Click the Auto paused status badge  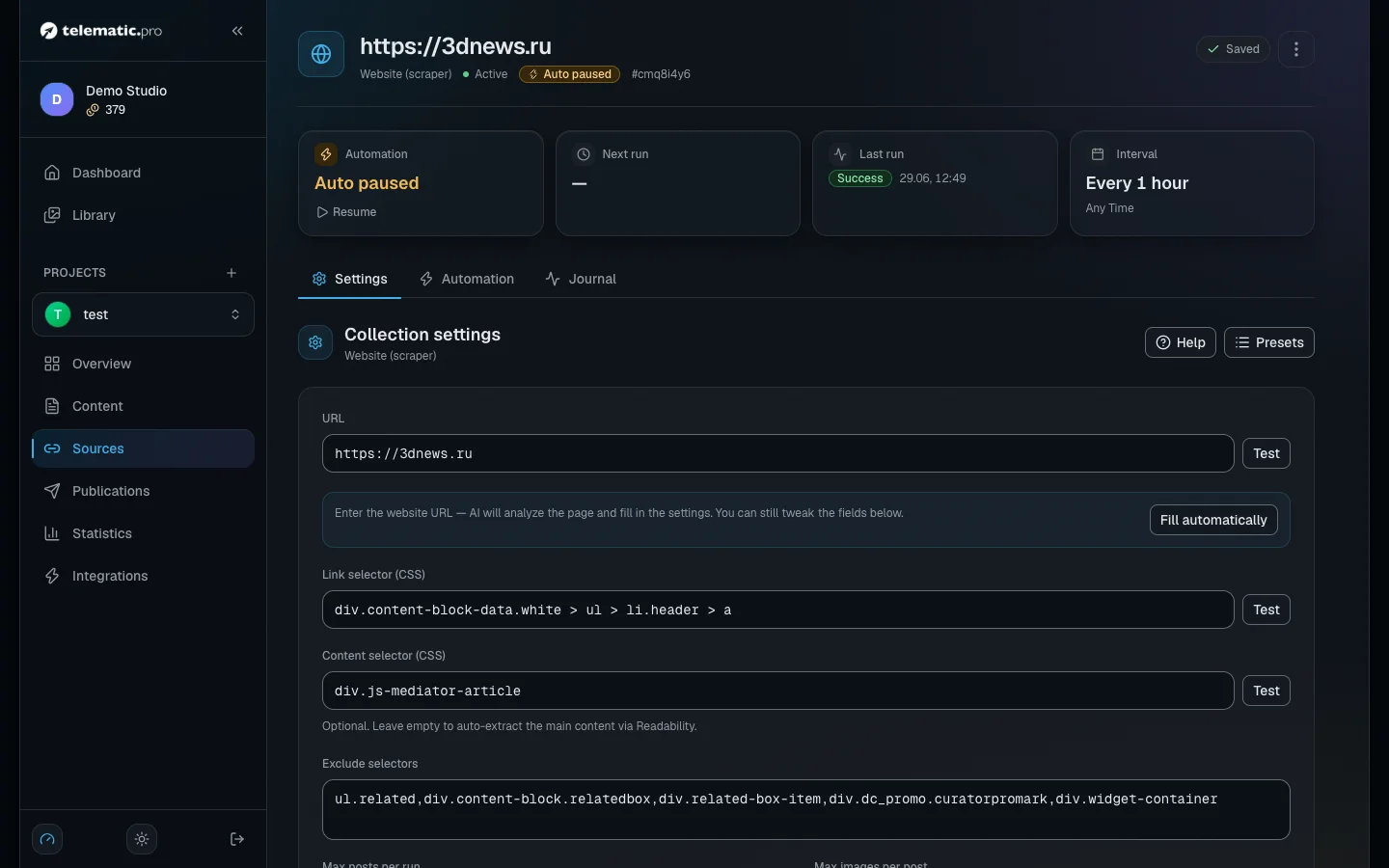point(569,74)
